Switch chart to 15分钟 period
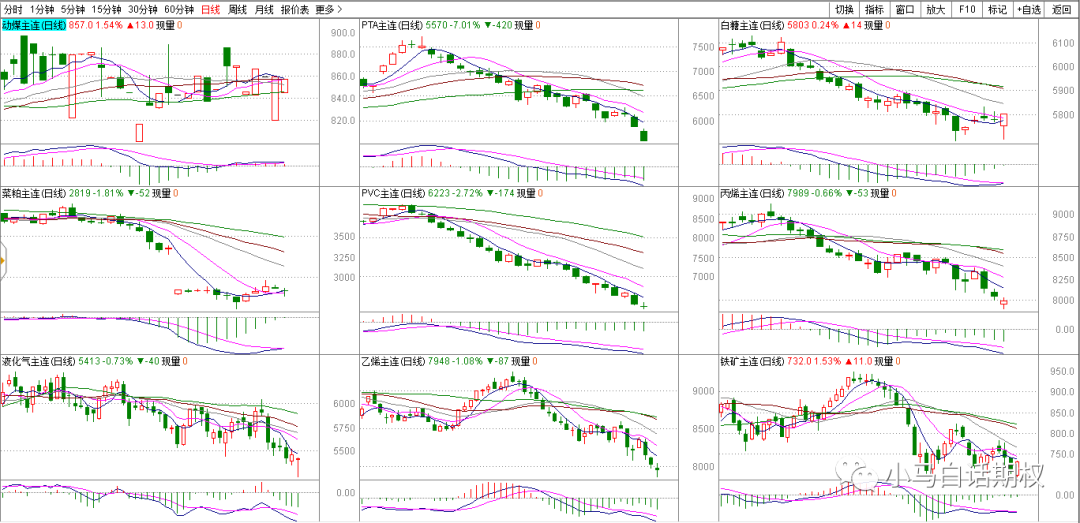1080x523 pixels. point(107,9)
